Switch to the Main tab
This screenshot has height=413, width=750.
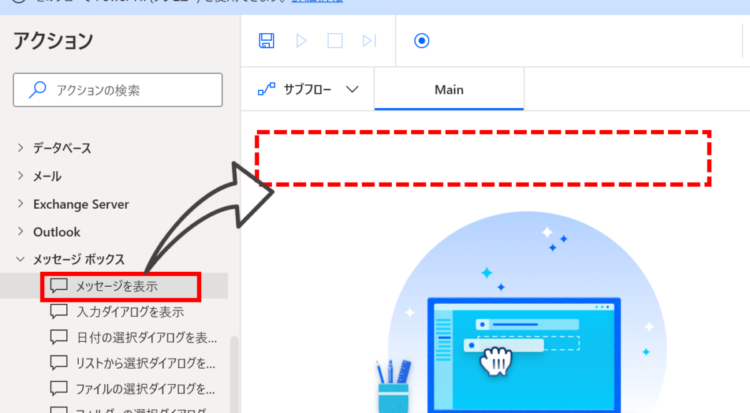pyautogui.click(x=449, y=89)
